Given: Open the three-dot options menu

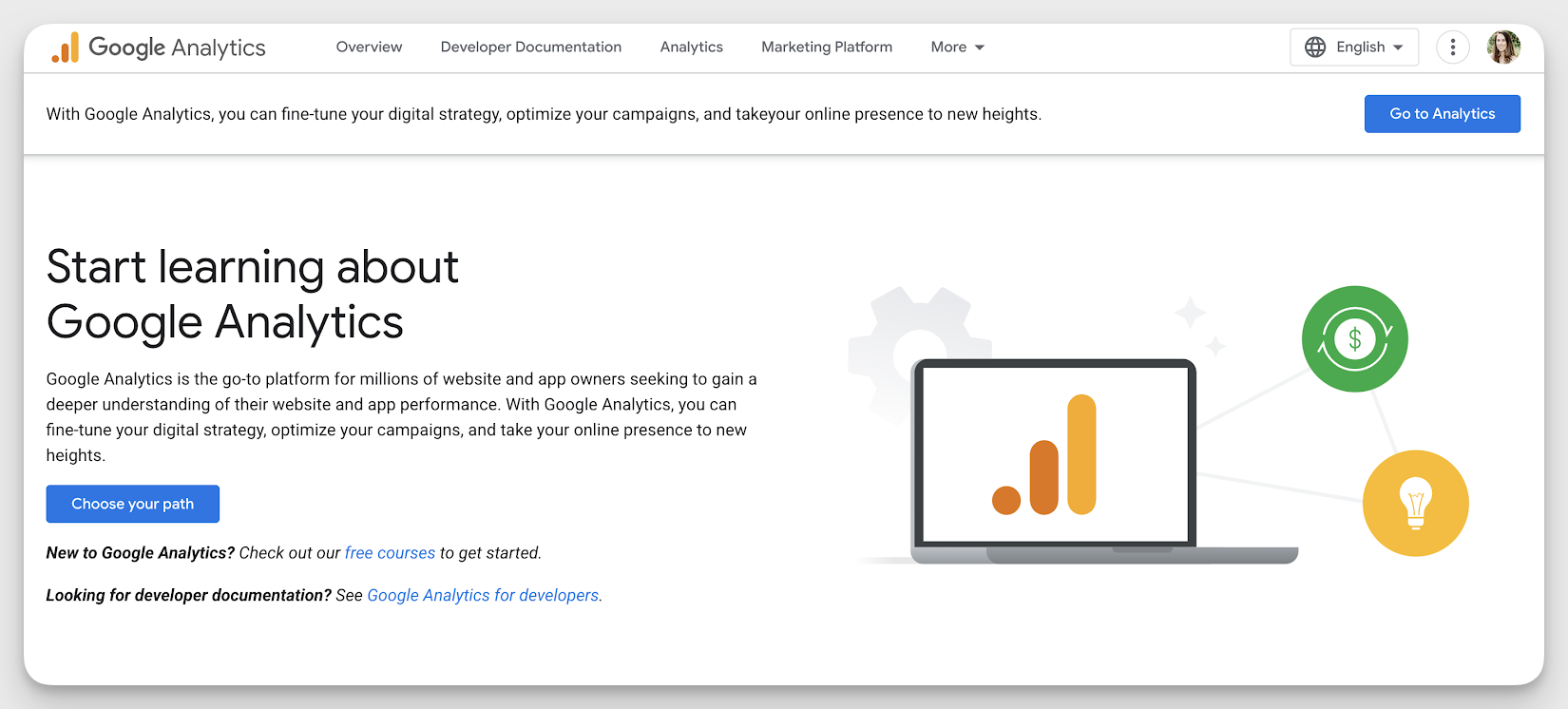Looking at the screenshot, I should [x=1452, y=48].
